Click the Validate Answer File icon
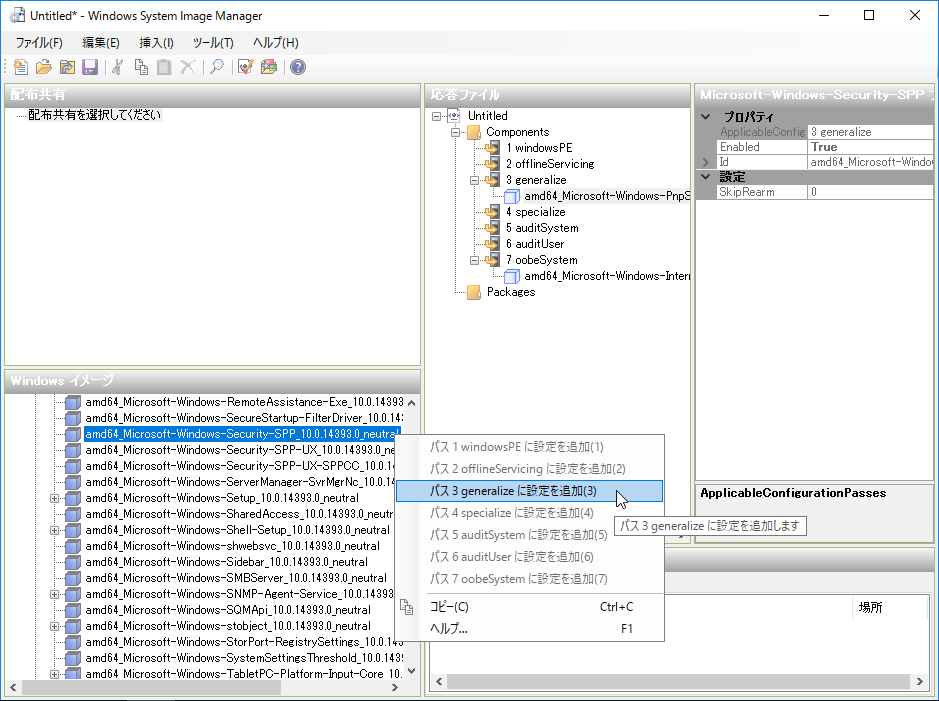Screen dimensions: 939x701 pos(246,67)
